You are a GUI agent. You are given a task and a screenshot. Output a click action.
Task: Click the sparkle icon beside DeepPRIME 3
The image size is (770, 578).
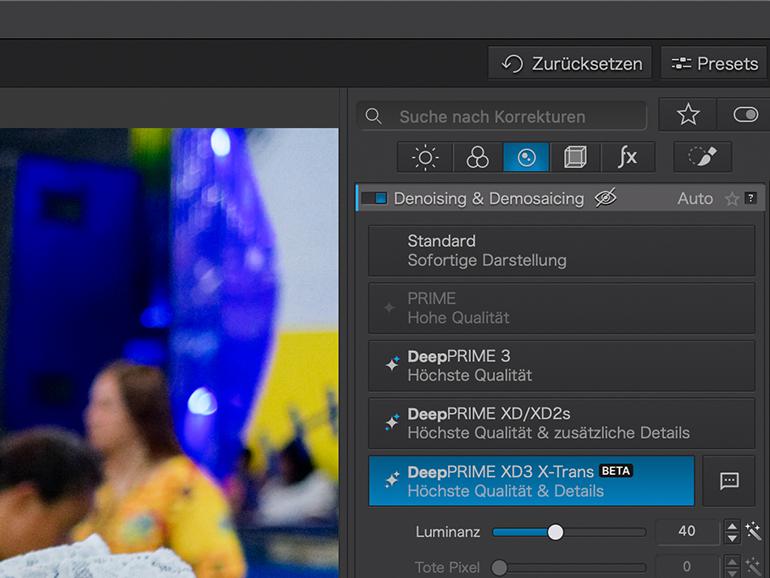[392, 363]
